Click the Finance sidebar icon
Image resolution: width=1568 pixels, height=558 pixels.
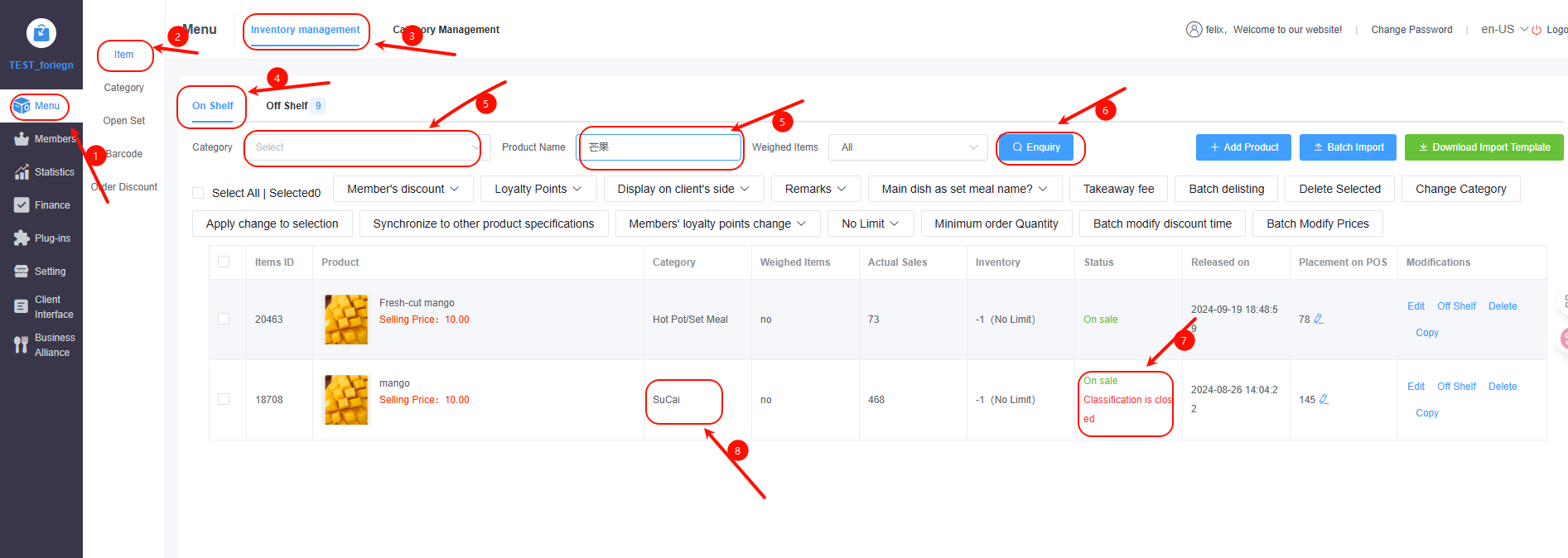tap(22, 205)
